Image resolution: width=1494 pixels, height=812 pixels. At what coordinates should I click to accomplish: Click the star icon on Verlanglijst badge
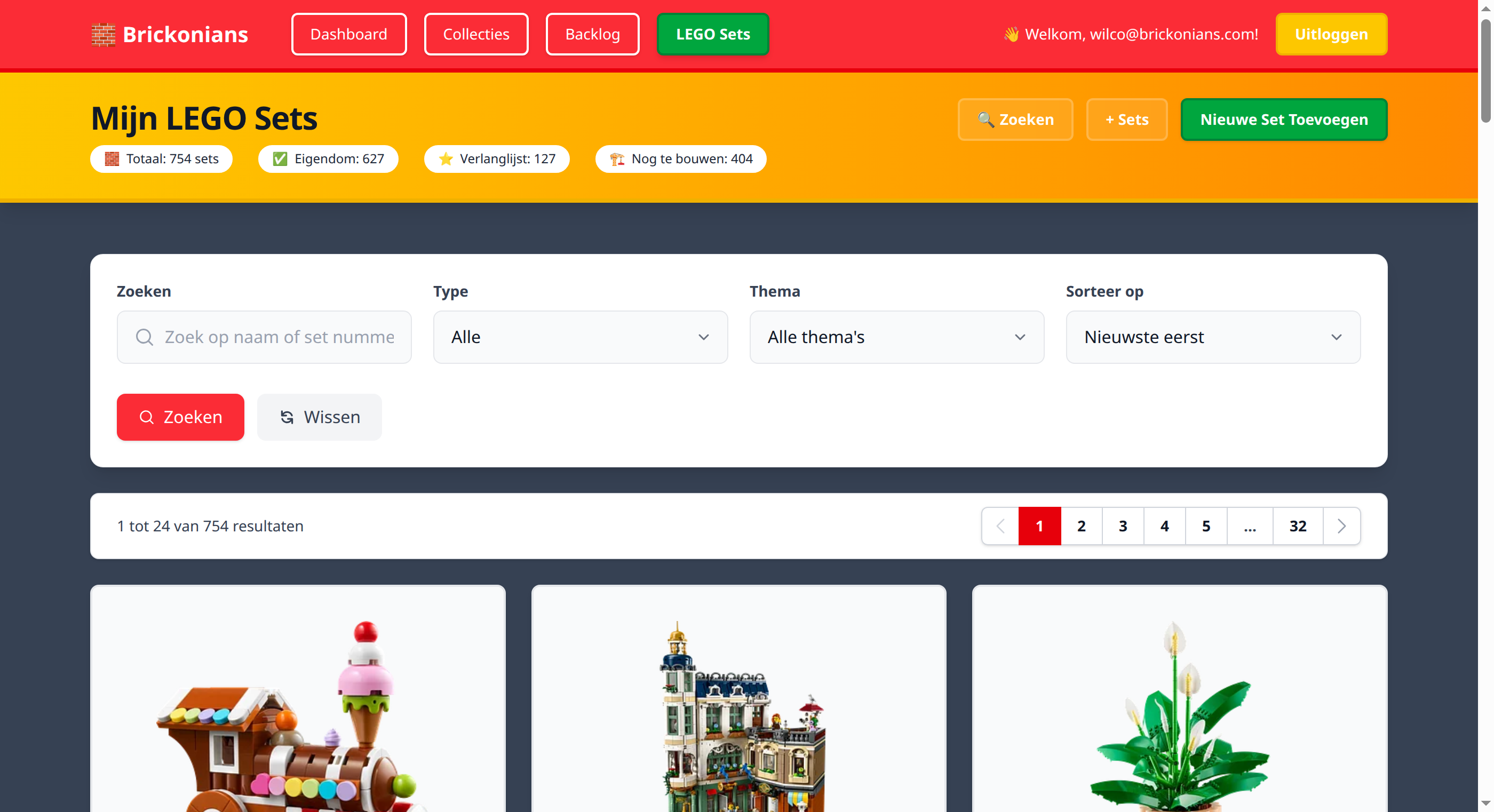click(x=446, y=159)
